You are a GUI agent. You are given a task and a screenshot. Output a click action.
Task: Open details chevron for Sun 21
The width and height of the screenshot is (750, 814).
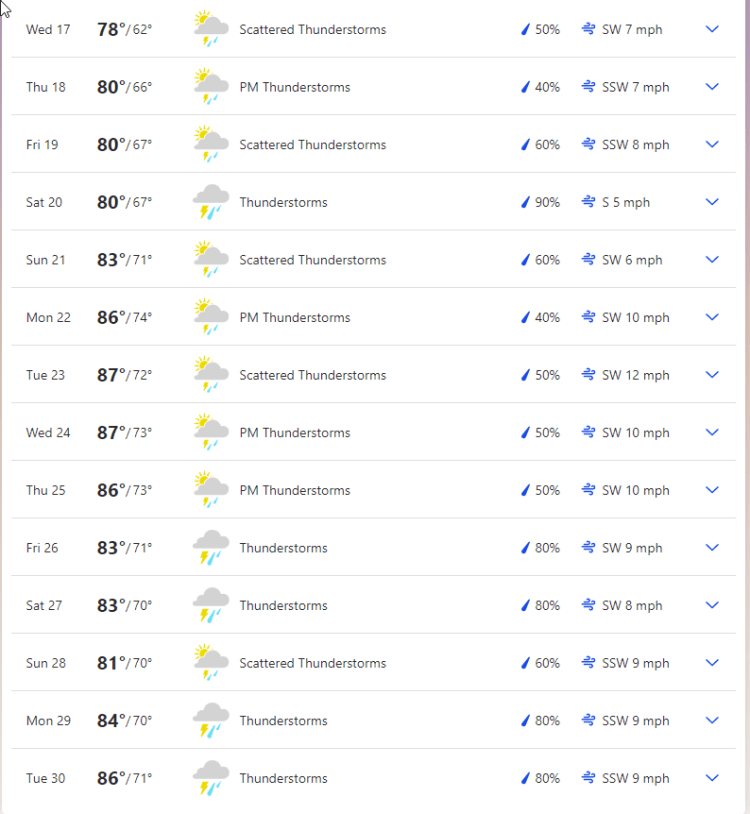coord(712,259)
